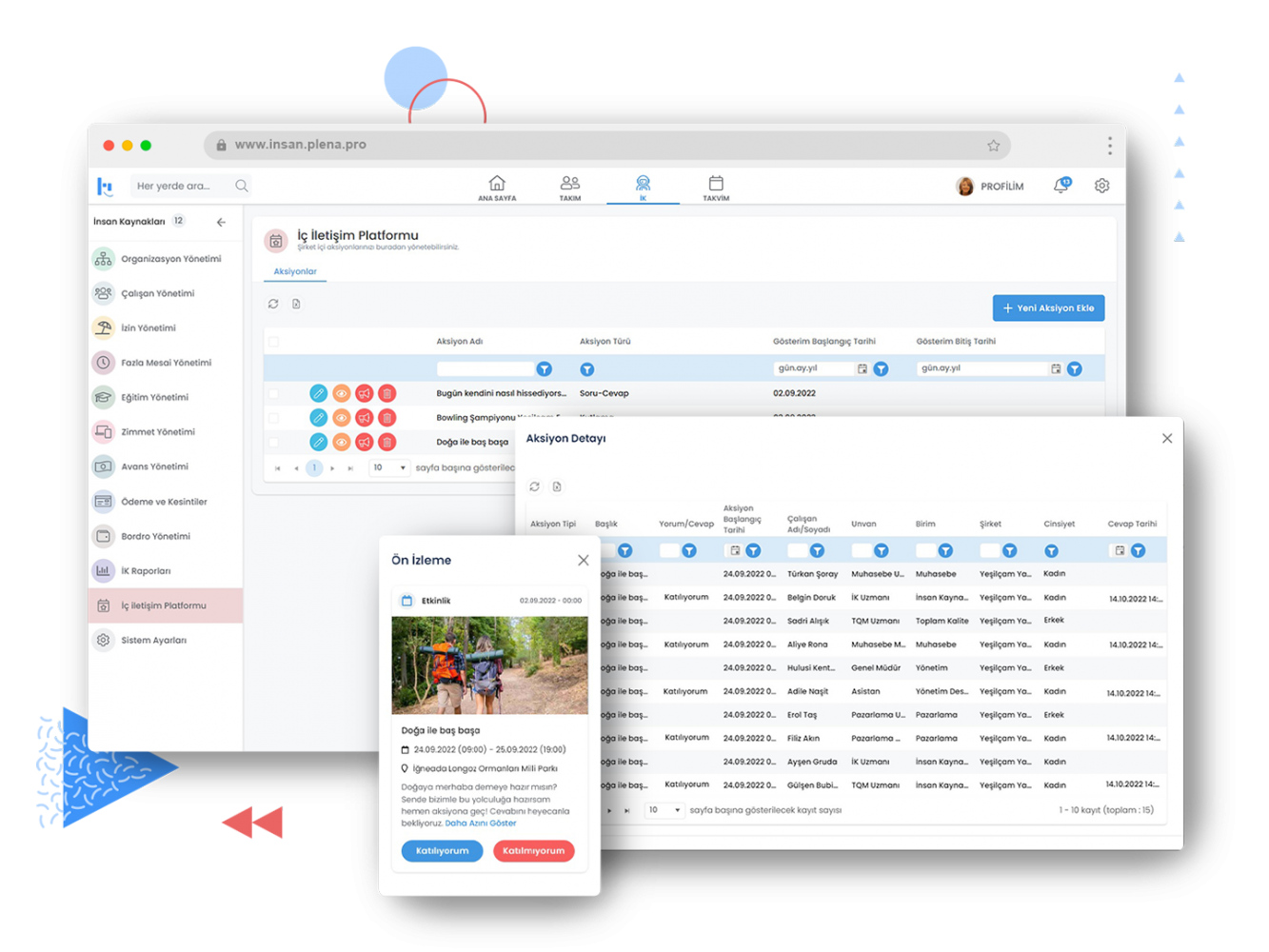This screenshot has height=952, width=1269.
Task: Click the Yeni Aksiyon Ekle button
Action: pyautogui.click(x=1048, y=307)
